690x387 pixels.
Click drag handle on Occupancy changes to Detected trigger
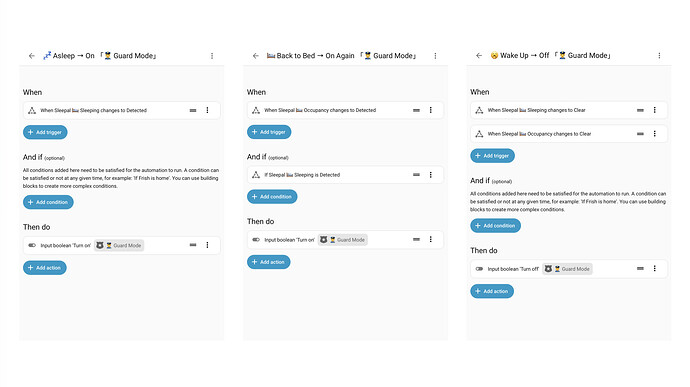[x=416, y=110]
